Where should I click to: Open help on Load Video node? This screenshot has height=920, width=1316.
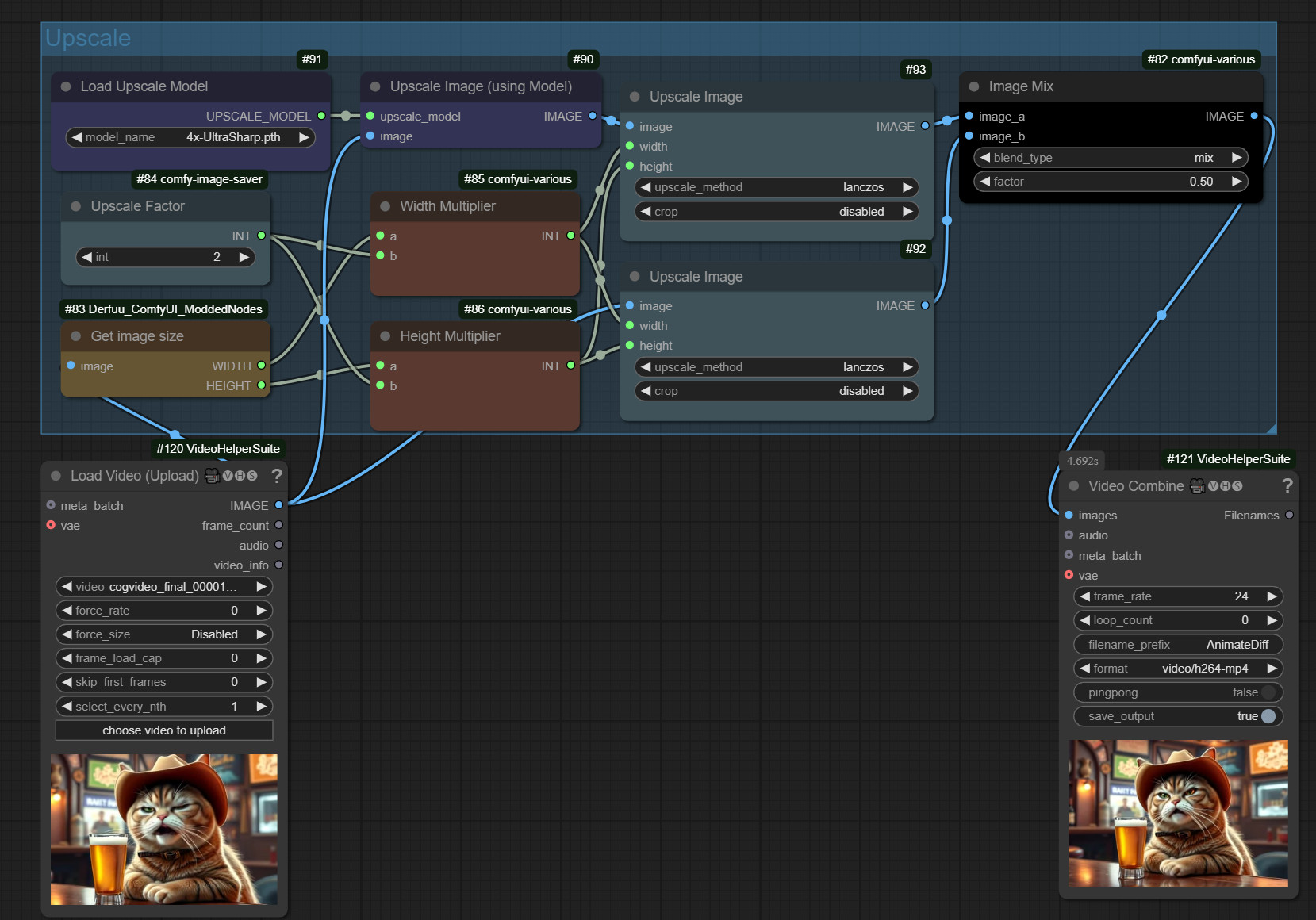tap(276, 476)
